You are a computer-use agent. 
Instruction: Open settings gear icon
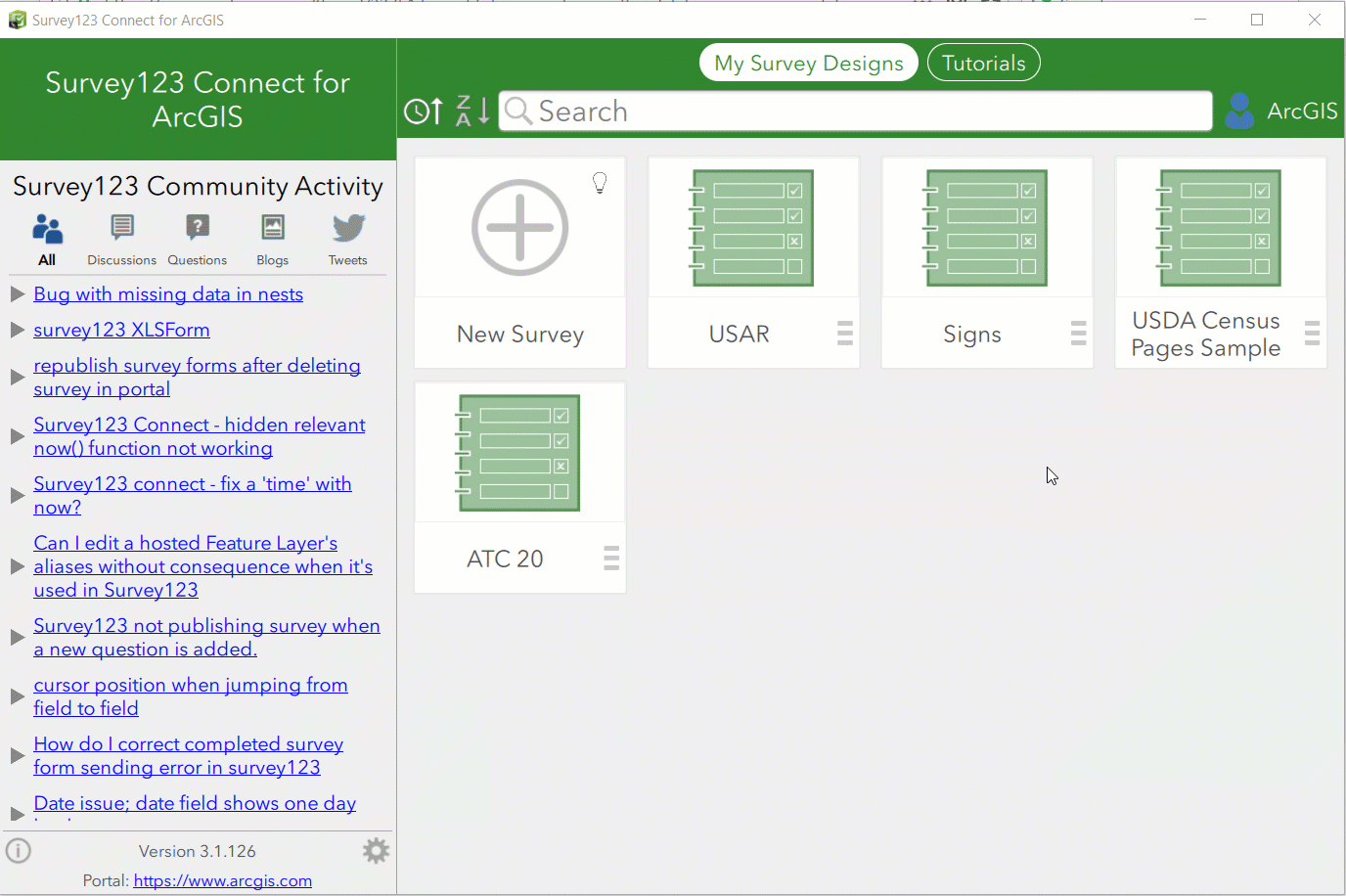[376, 851]
